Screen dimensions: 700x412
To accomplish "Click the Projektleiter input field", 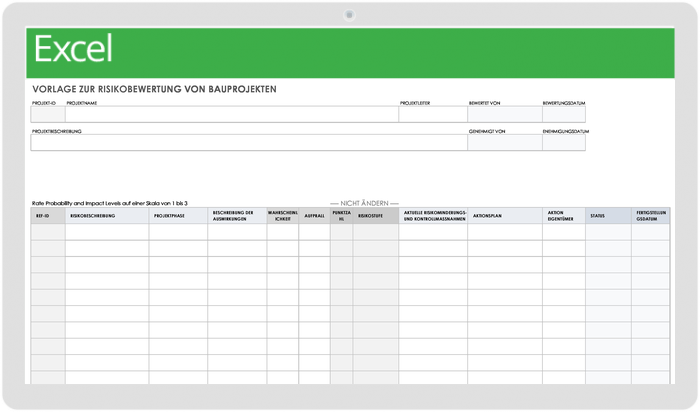I will pyautogui.click(x=433, y=114).
